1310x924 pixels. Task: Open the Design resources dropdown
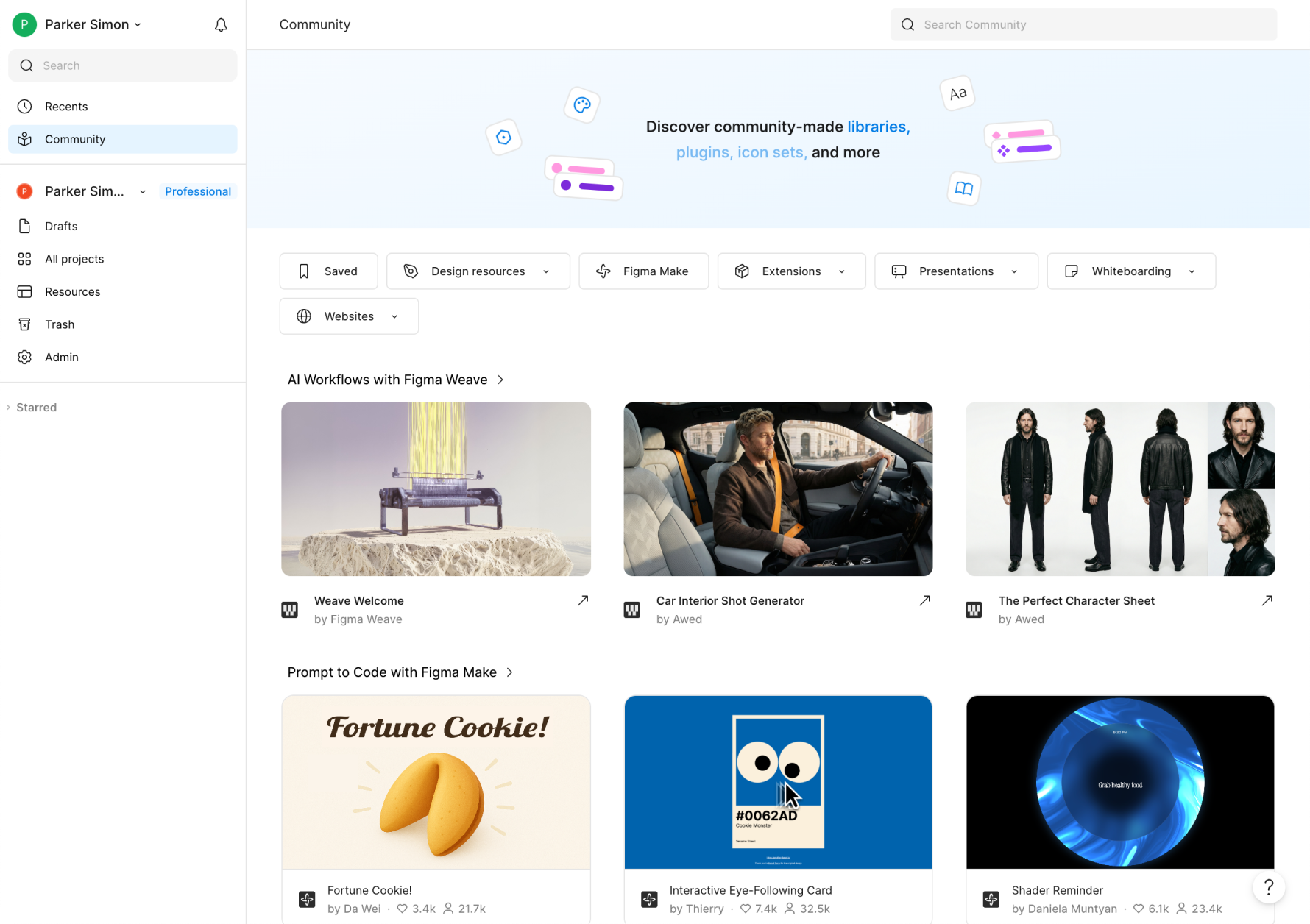pos(478,271)
